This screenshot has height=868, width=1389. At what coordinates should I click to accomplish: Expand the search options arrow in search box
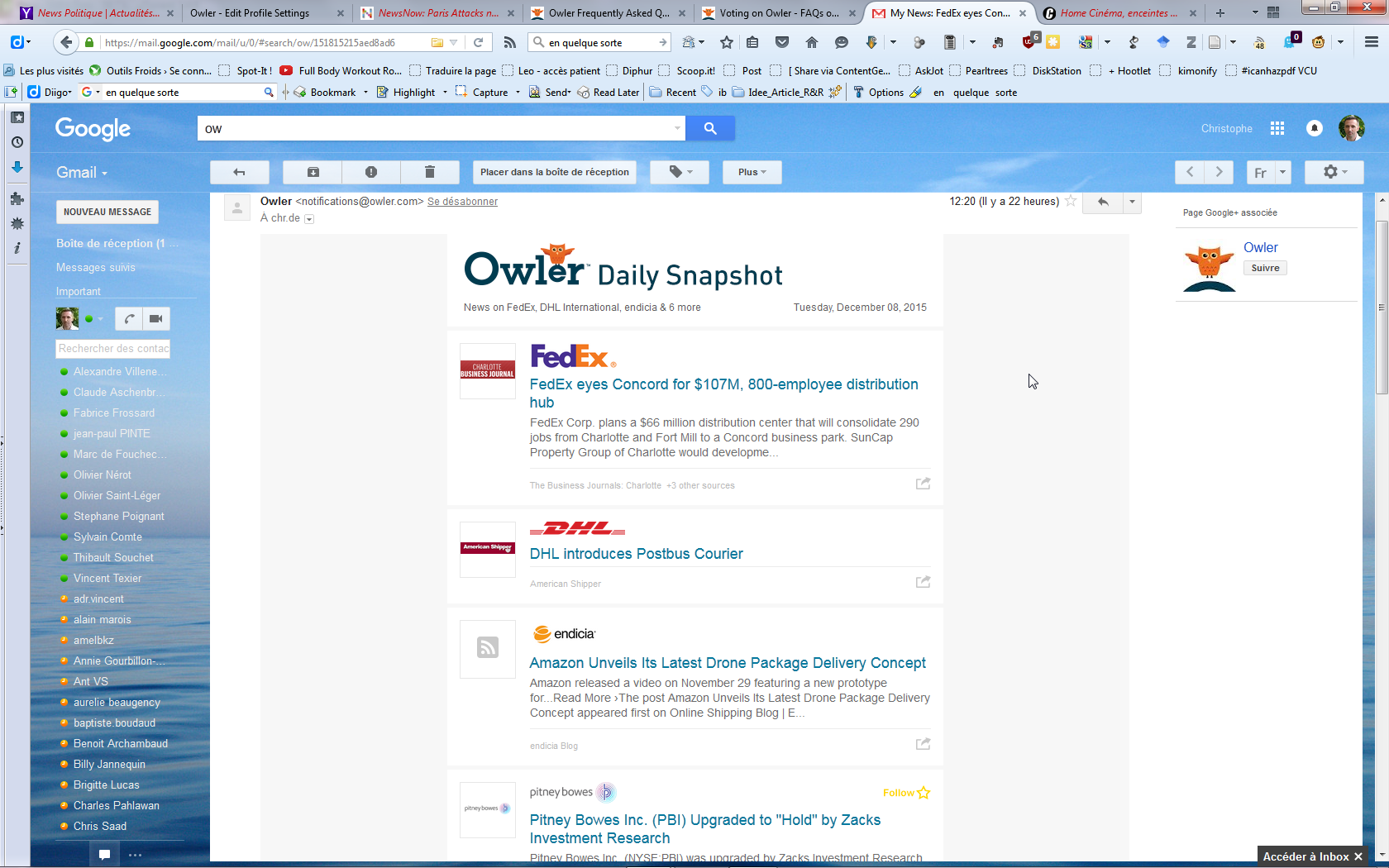[677, 128]
